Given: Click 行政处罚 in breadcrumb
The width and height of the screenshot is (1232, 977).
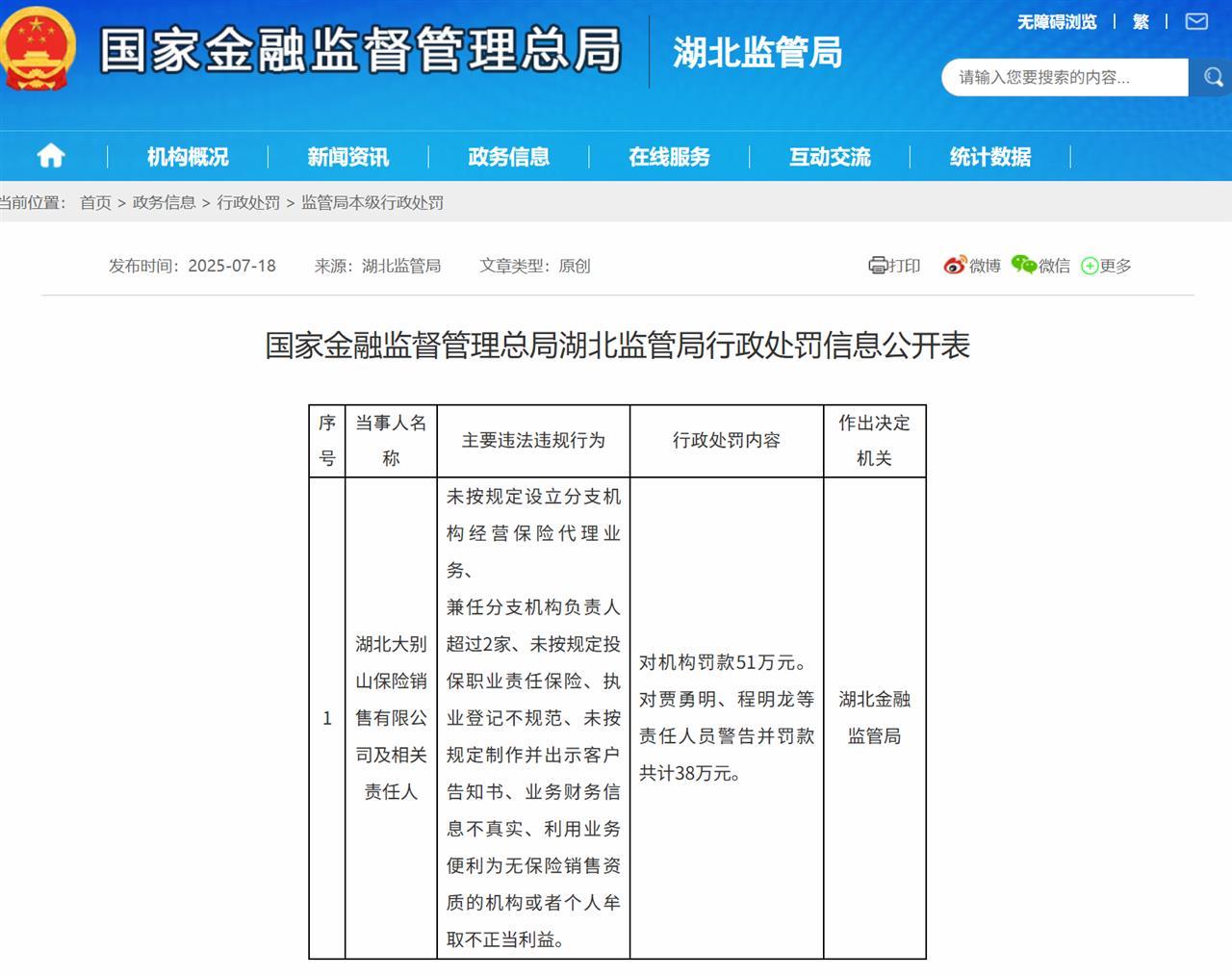Looking at the screenshot, I should [248, 202].
